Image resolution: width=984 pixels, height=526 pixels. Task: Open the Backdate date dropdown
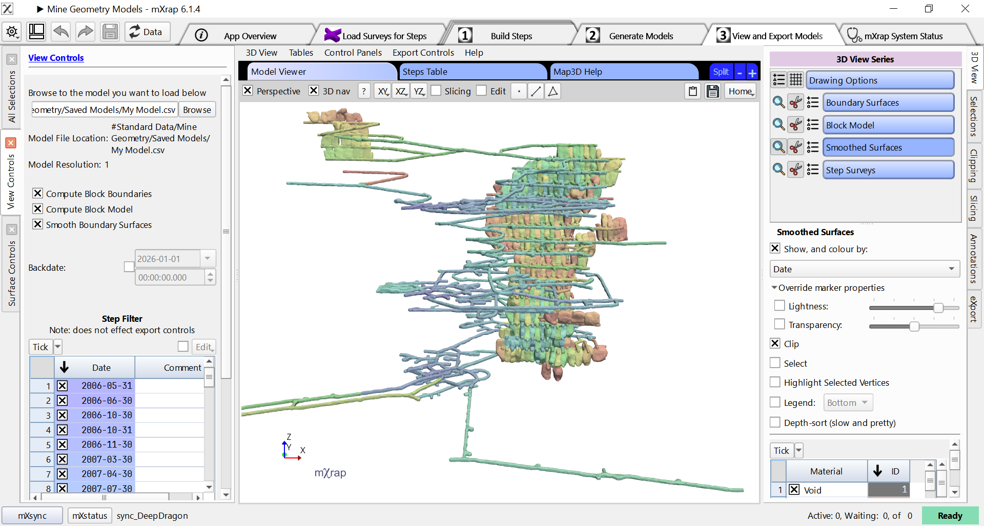click(208, 258)
